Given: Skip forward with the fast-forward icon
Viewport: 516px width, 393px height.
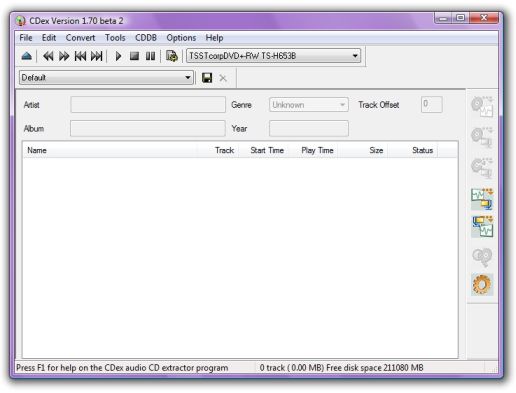Looking at the screenshot, I should click(64, 56).
